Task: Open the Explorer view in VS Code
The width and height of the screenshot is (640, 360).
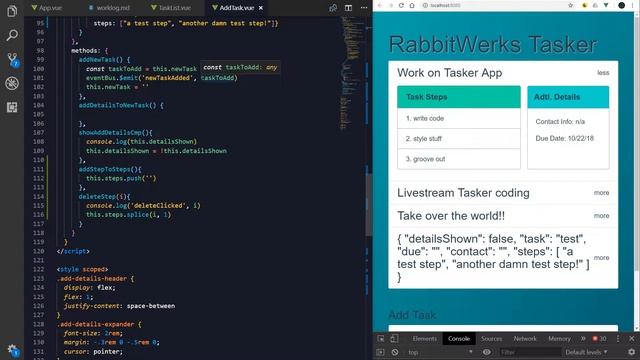Action: point(12,11)
